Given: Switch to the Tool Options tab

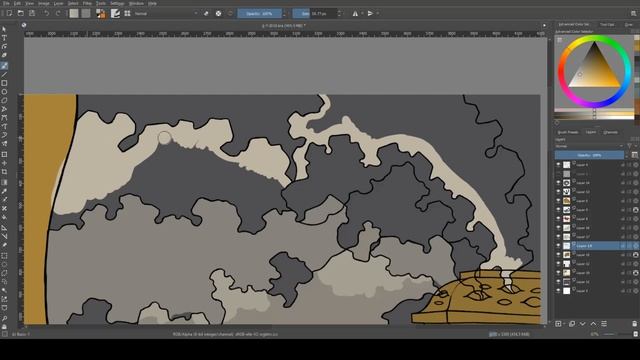Looking at the screenshot, I should tap(607, 24).
